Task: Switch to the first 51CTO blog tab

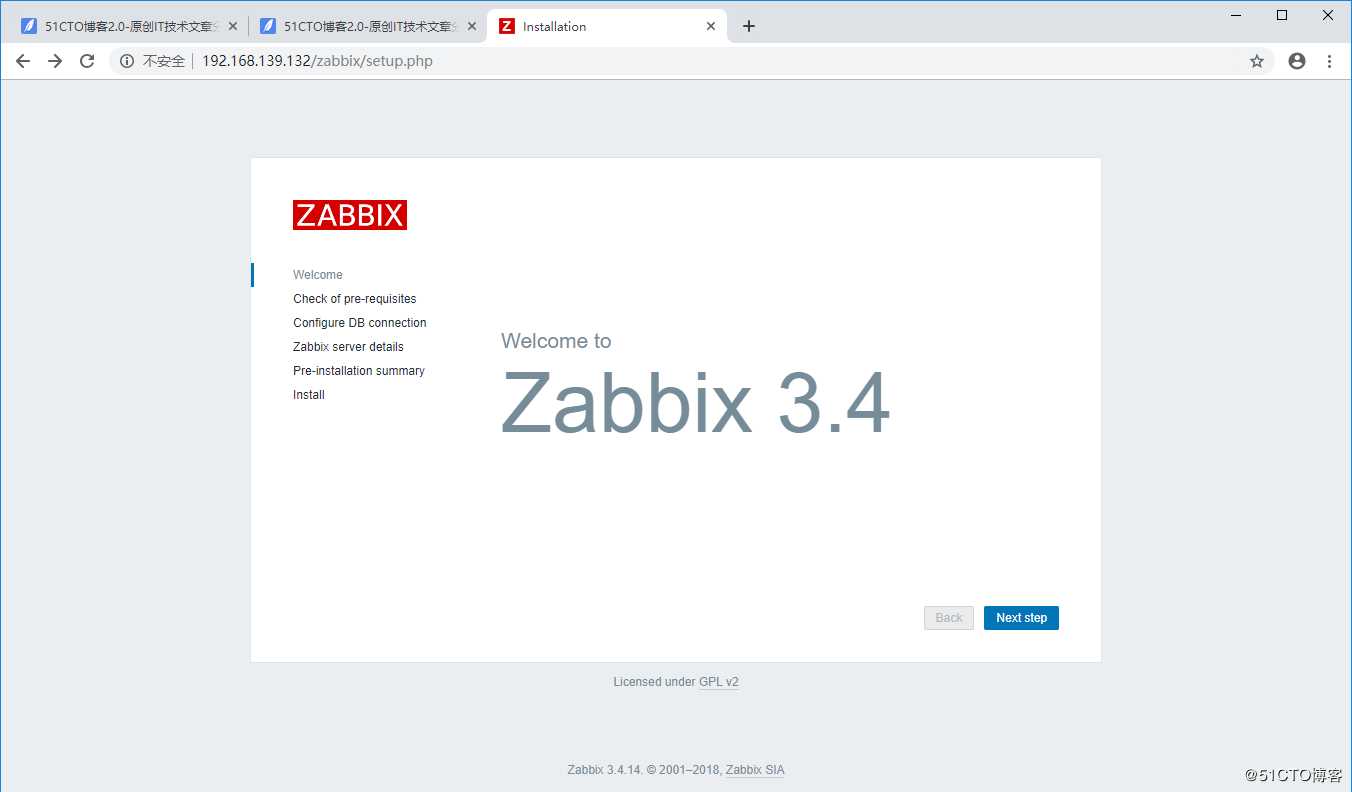Action: click(128, 26)
